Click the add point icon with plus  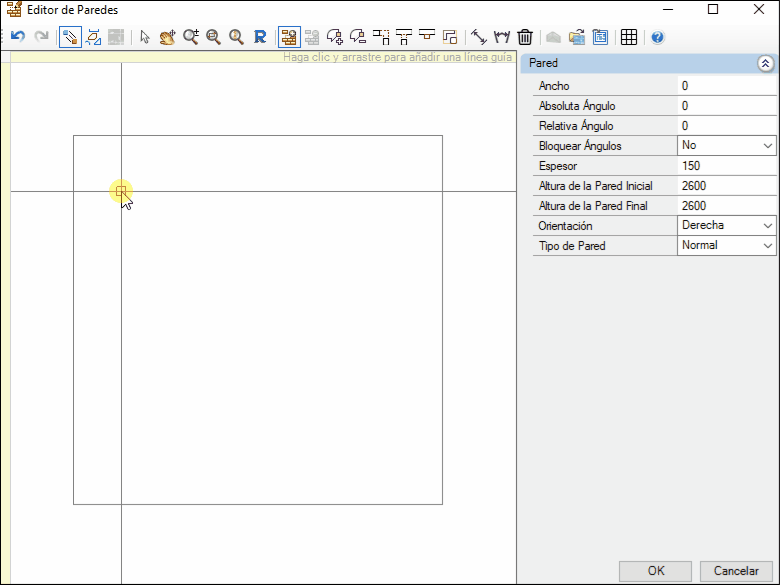tap(335, 37)
